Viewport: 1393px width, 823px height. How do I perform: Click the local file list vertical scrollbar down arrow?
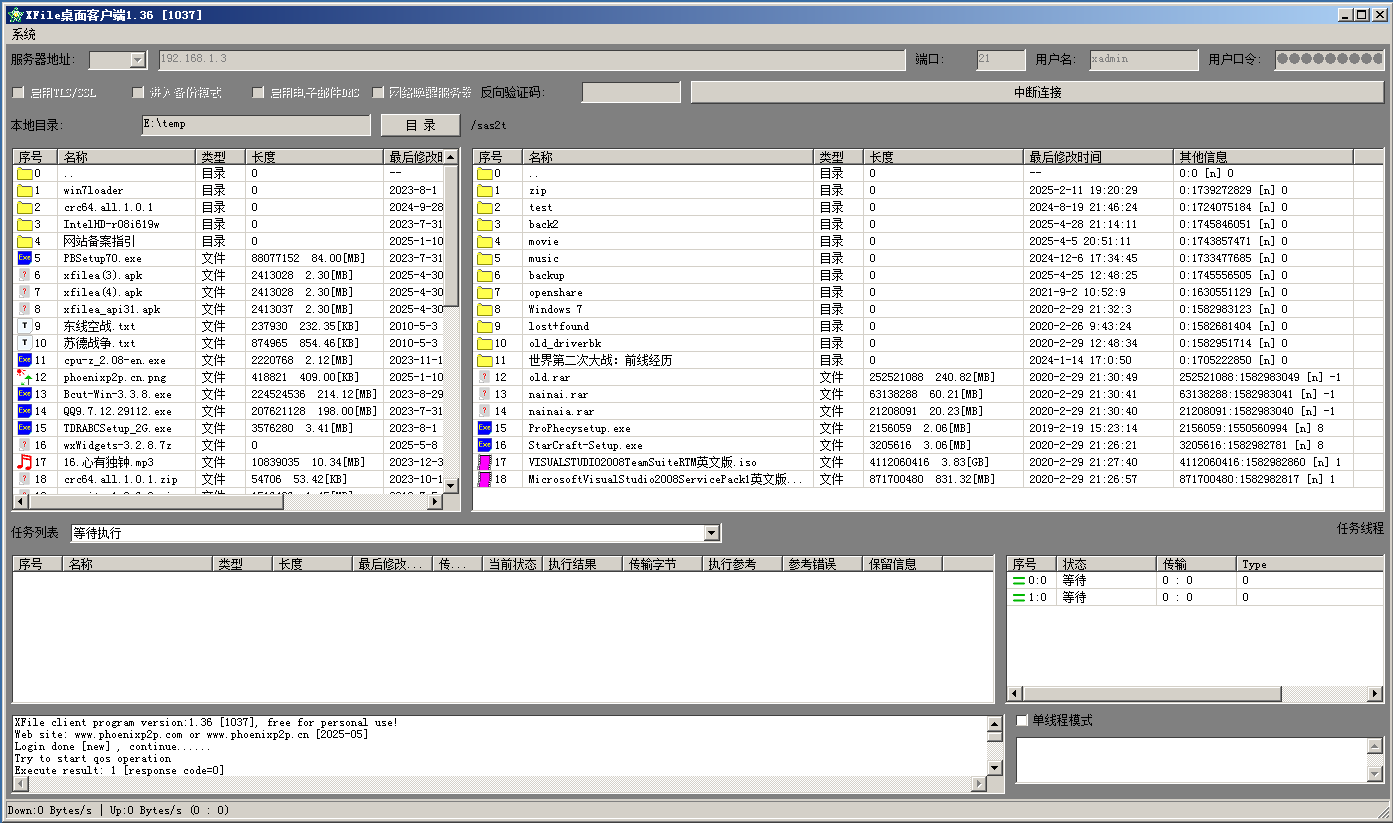(x=450, y=485)
